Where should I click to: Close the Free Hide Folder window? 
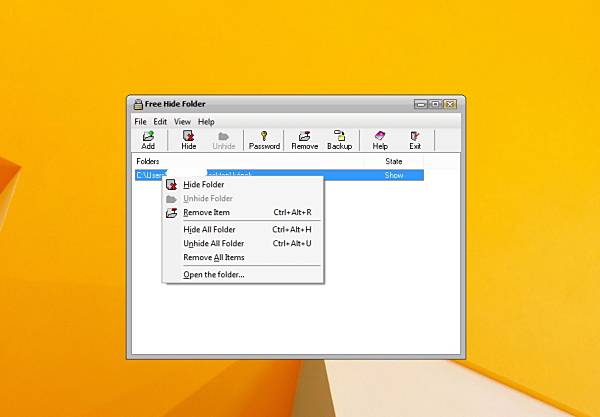click(450, 104)
